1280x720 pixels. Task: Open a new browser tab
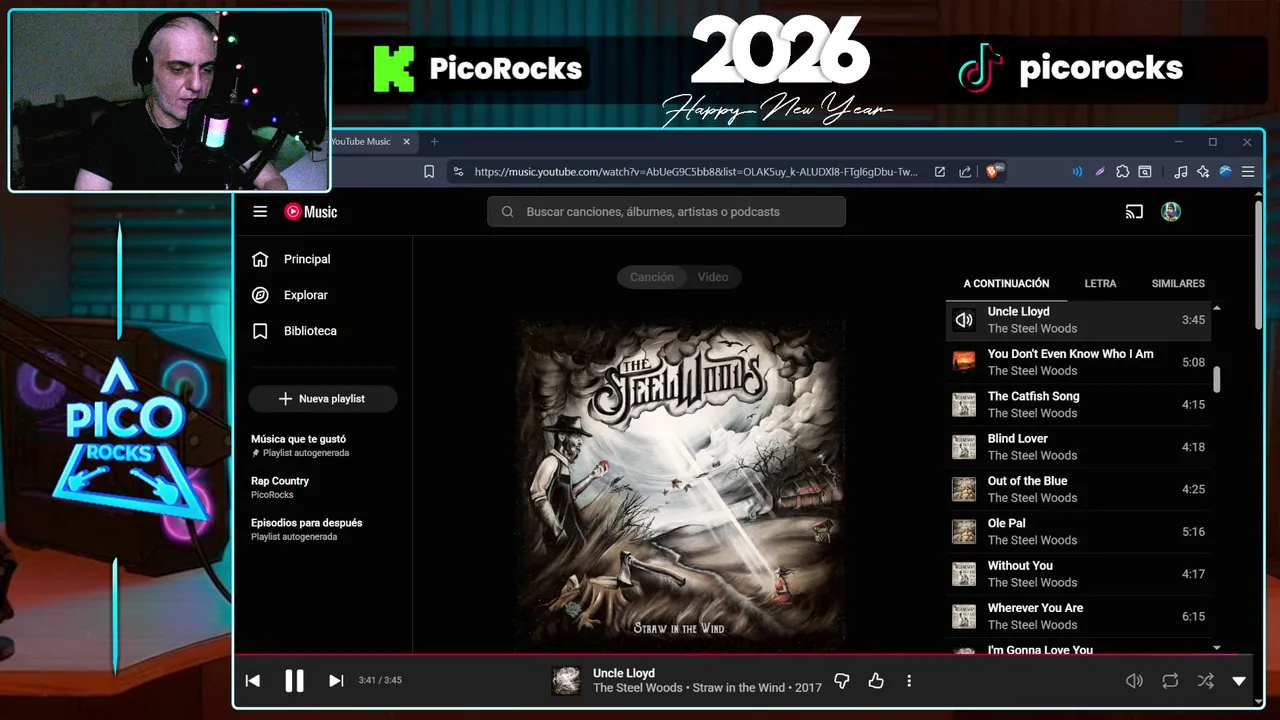click(434, 142)
